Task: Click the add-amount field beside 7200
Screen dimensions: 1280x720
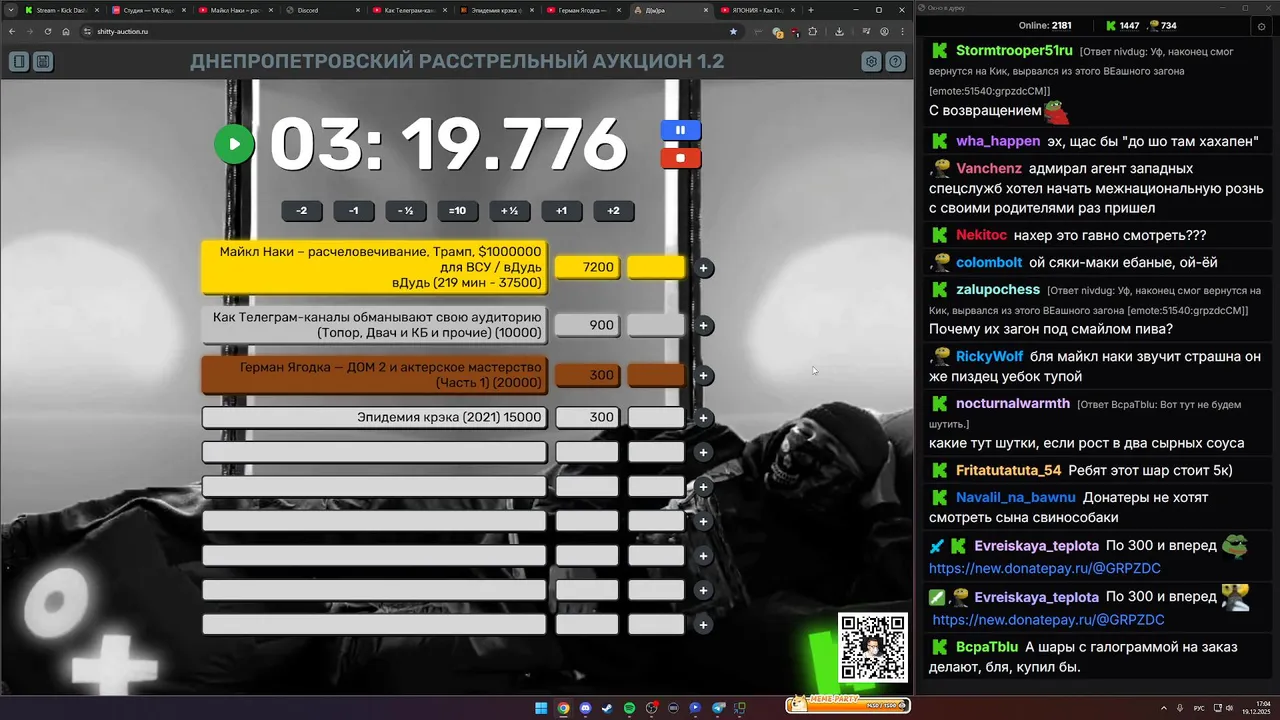Action: click(656, 267)
